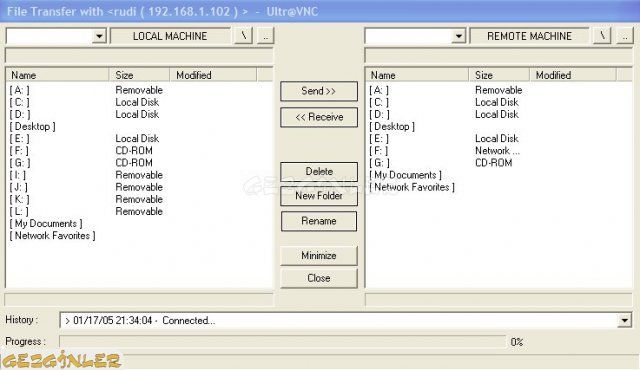Select local removable drive [ L: ]
The width and height of the screenshot is (640, 370).
click(19, 212)
